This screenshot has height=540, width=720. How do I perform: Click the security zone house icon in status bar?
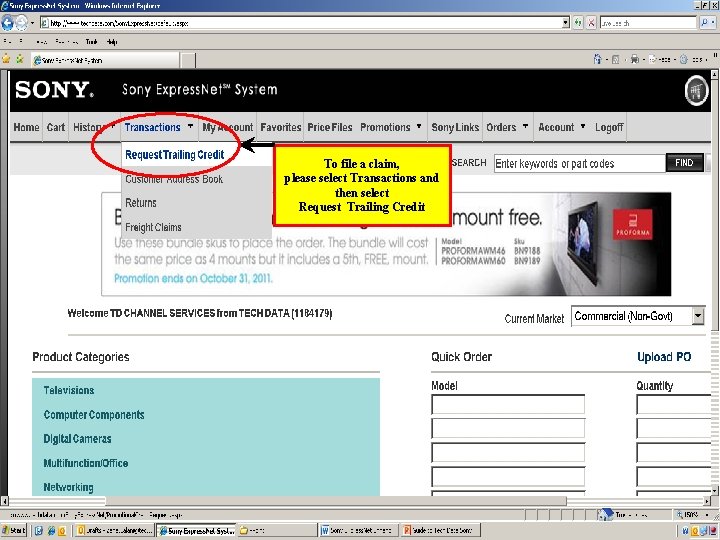tap(606, 514)
